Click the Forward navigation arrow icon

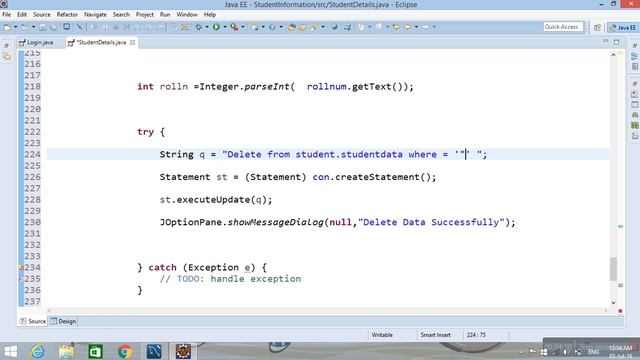(425, 27)
